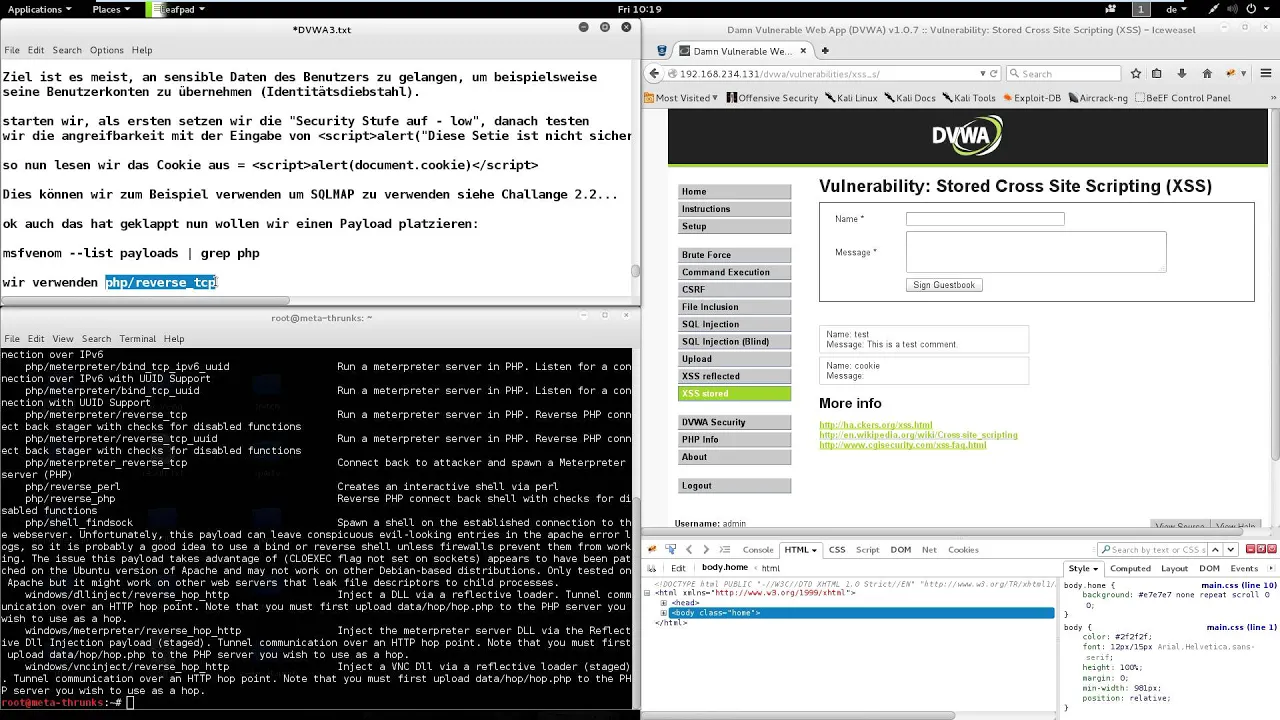This screenshot has height=720, width=1280.
Task: Click main.css (line 10) source link
Action: click(1238, 585)
